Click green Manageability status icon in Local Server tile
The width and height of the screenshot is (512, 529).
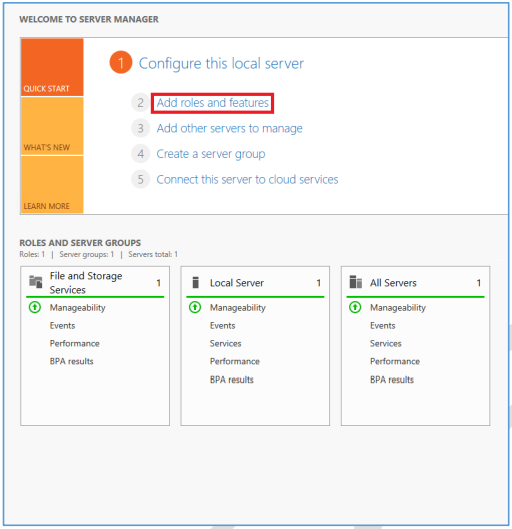coord(195,307)
